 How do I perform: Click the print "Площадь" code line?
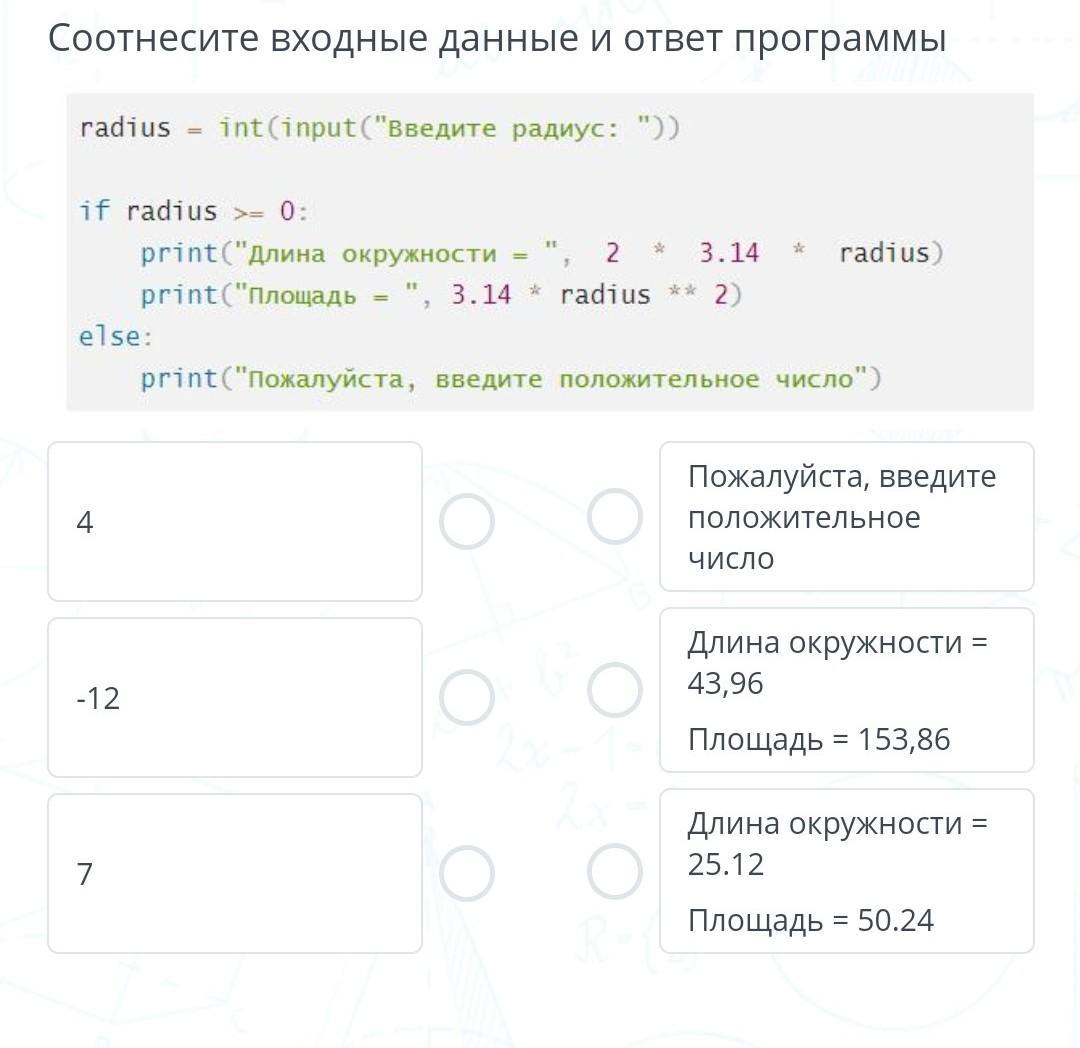(x=441, y=295)
